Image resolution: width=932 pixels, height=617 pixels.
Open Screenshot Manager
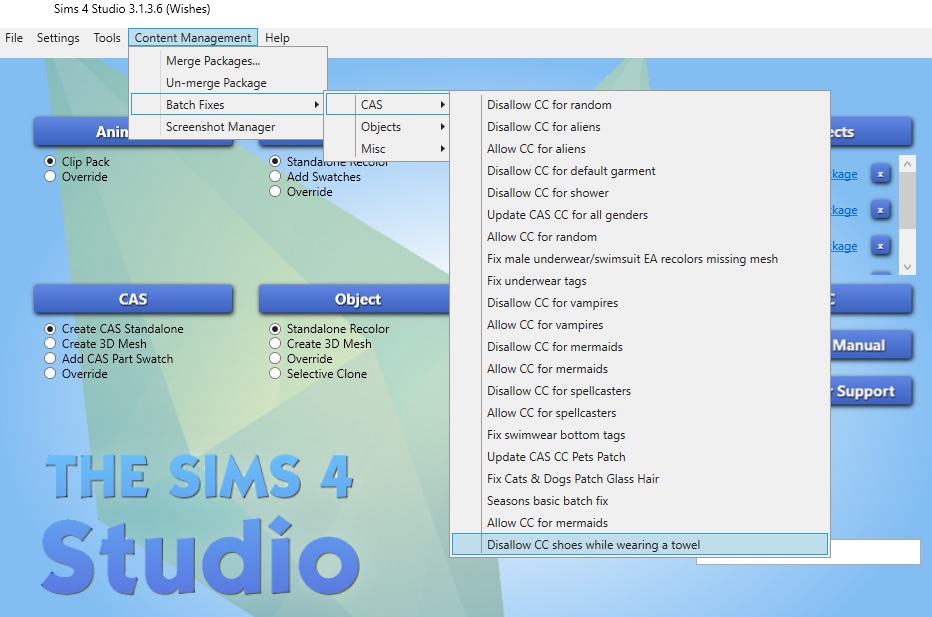pyautogui.click(x=228, y=127)
